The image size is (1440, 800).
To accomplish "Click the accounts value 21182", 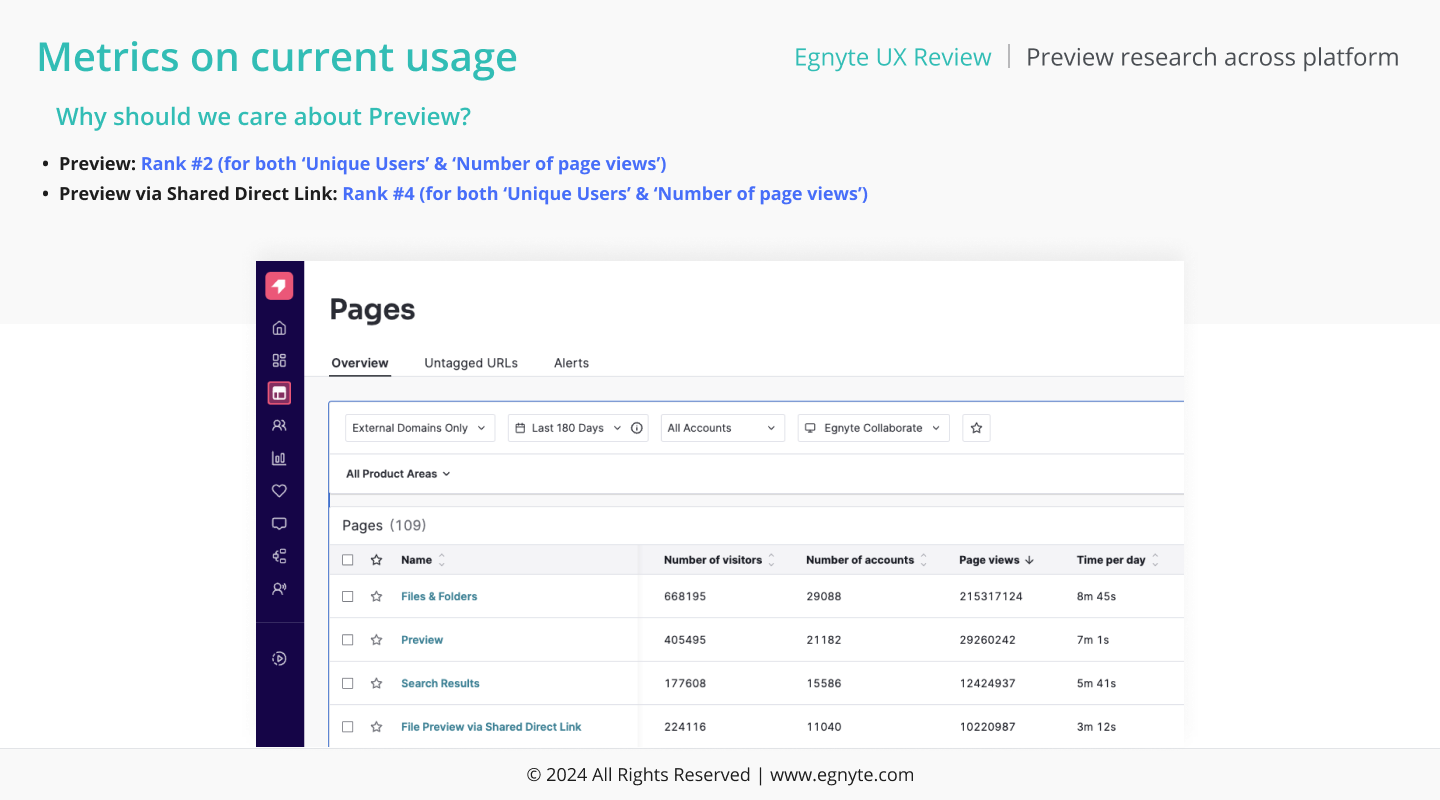I will pyautogui.click(x=824, y=640).
